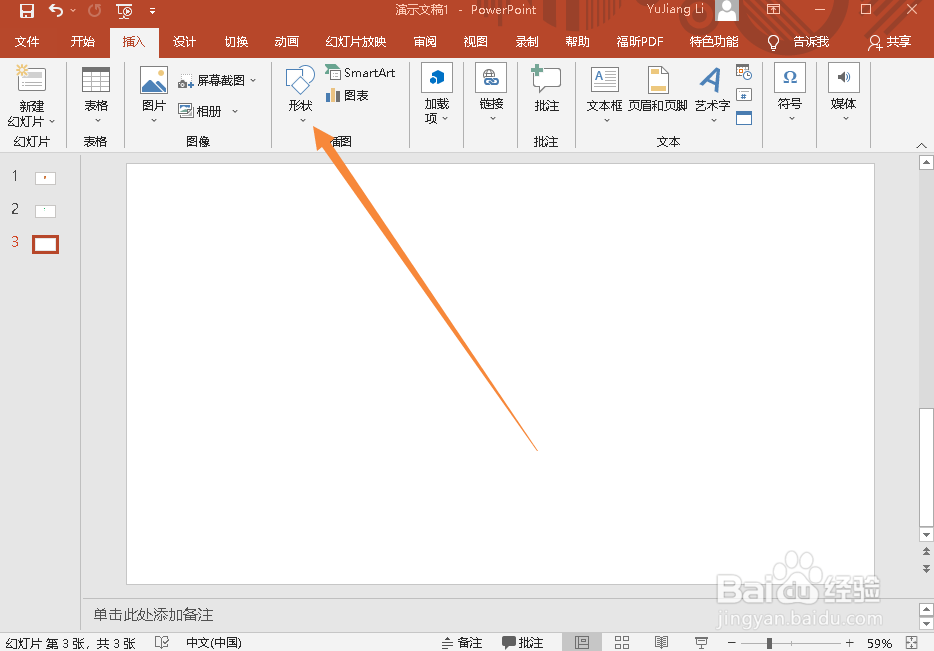Viewport: 934px width, 651px height.
Task: Open the 形状 shapes gallery
Action: point(300,94)
